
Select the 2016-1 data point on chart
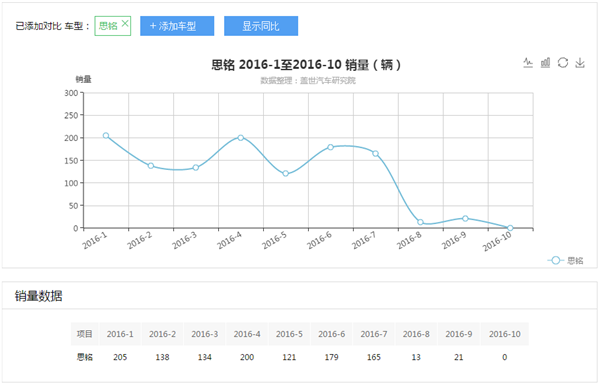coord(106,135)
